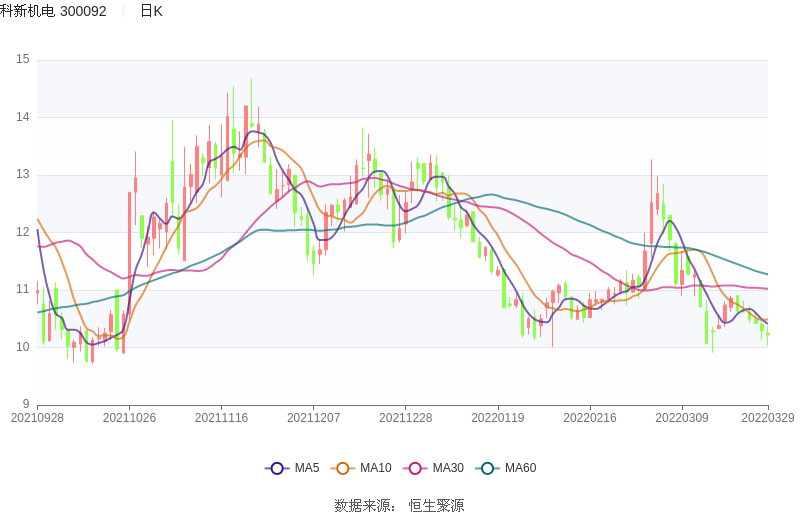Select the 日K chart period label

click(x=151, y=11)
